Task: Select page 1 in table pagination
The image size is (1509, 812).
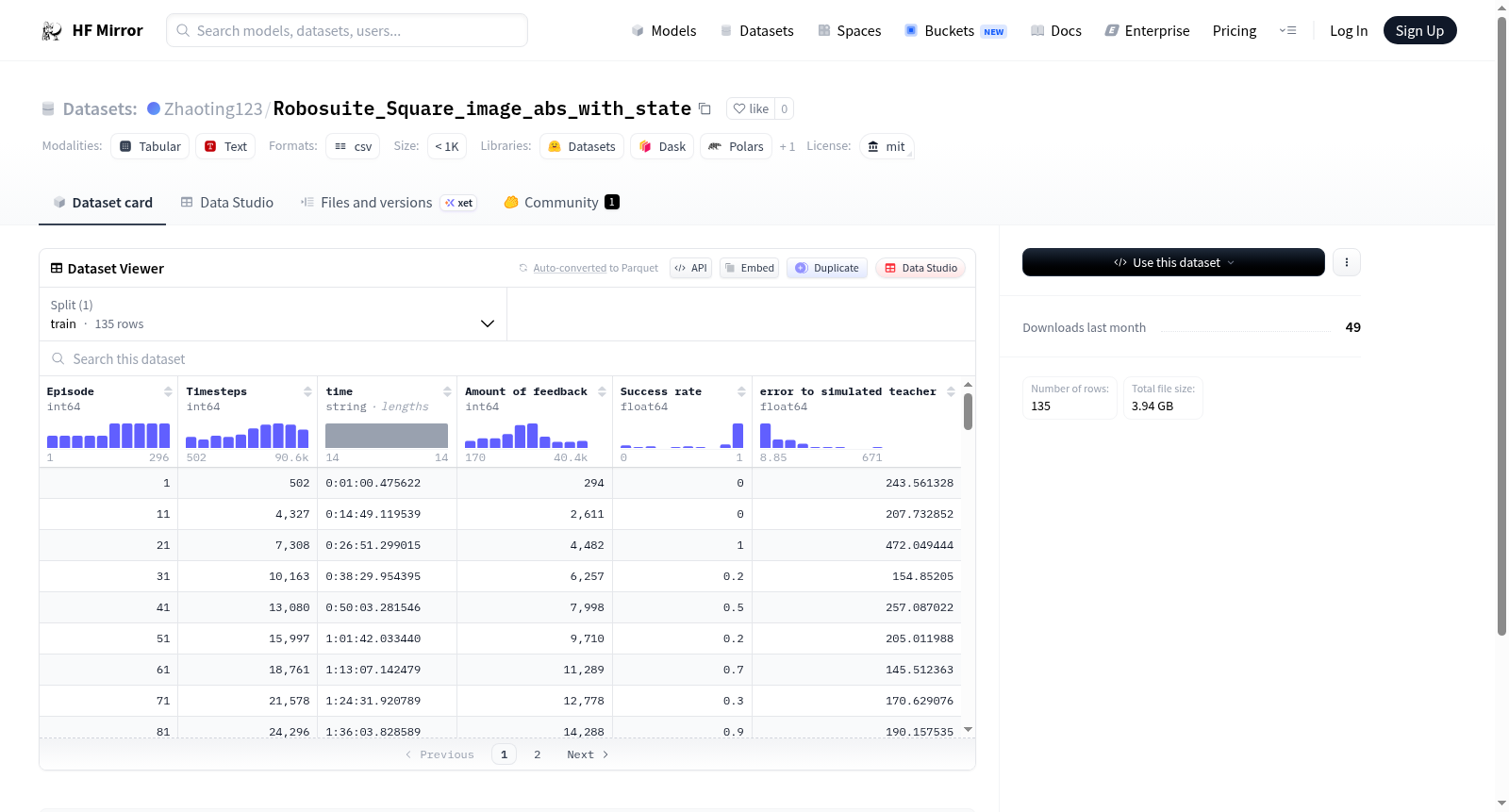Action: [505, 754]
